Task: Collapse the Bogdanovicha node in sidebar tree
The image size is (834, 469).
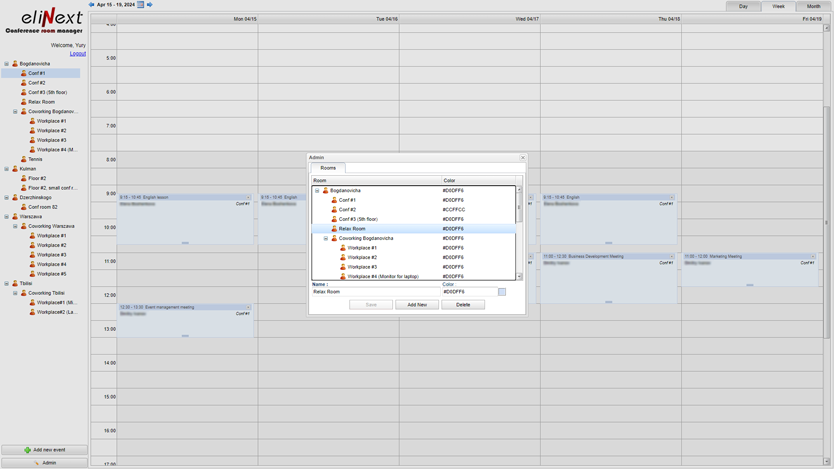Action: tap(6, 64)
